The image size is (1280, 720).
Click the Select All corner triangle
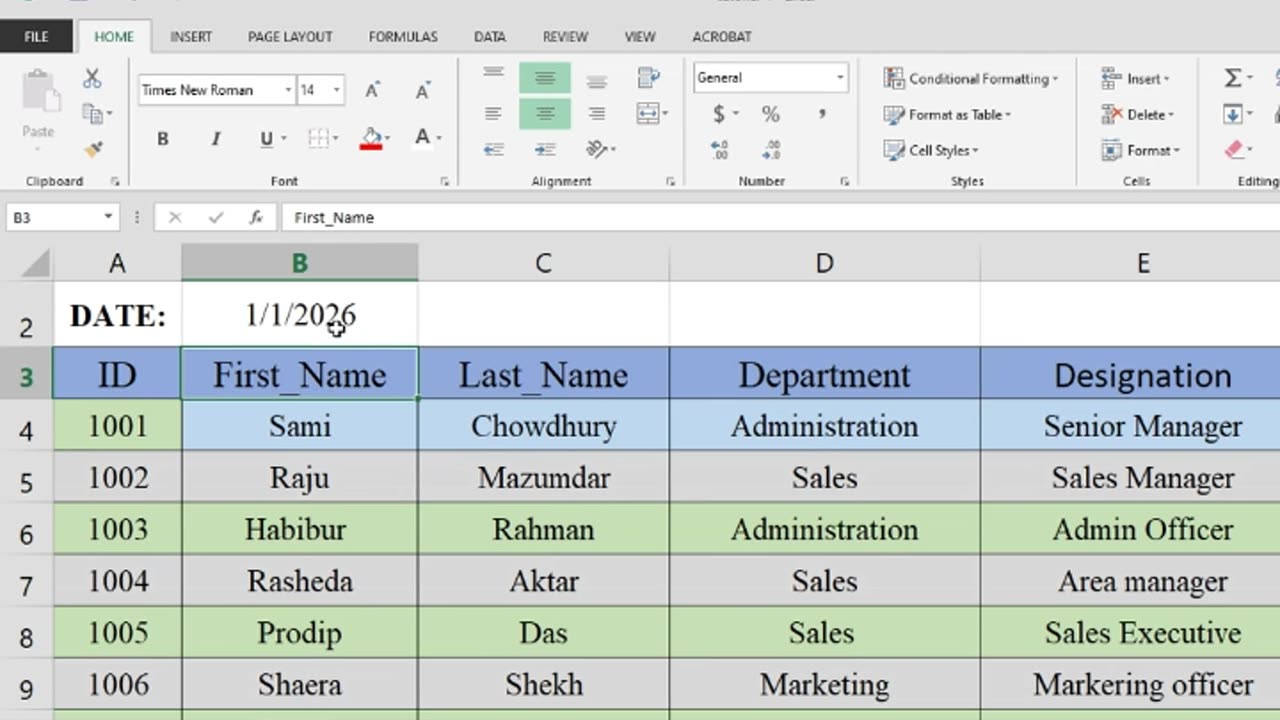[x=36, y=263]
